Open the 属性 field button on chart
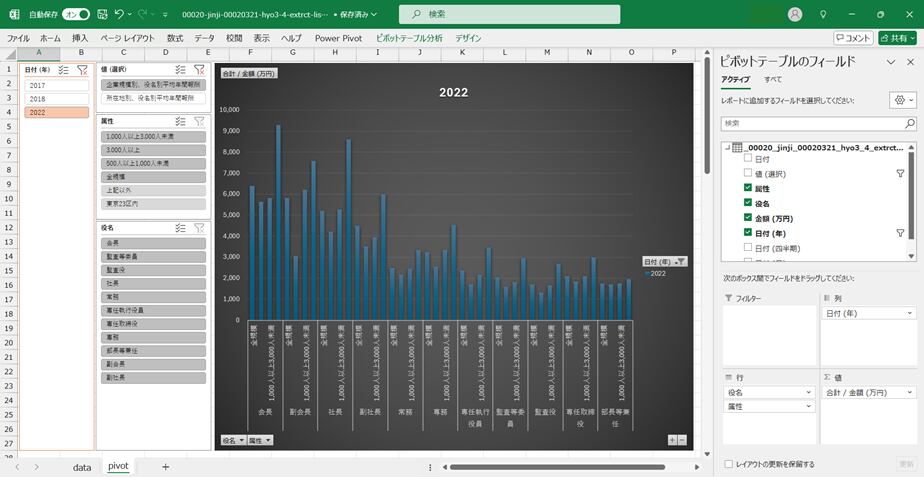 click(x=260, y=440)
